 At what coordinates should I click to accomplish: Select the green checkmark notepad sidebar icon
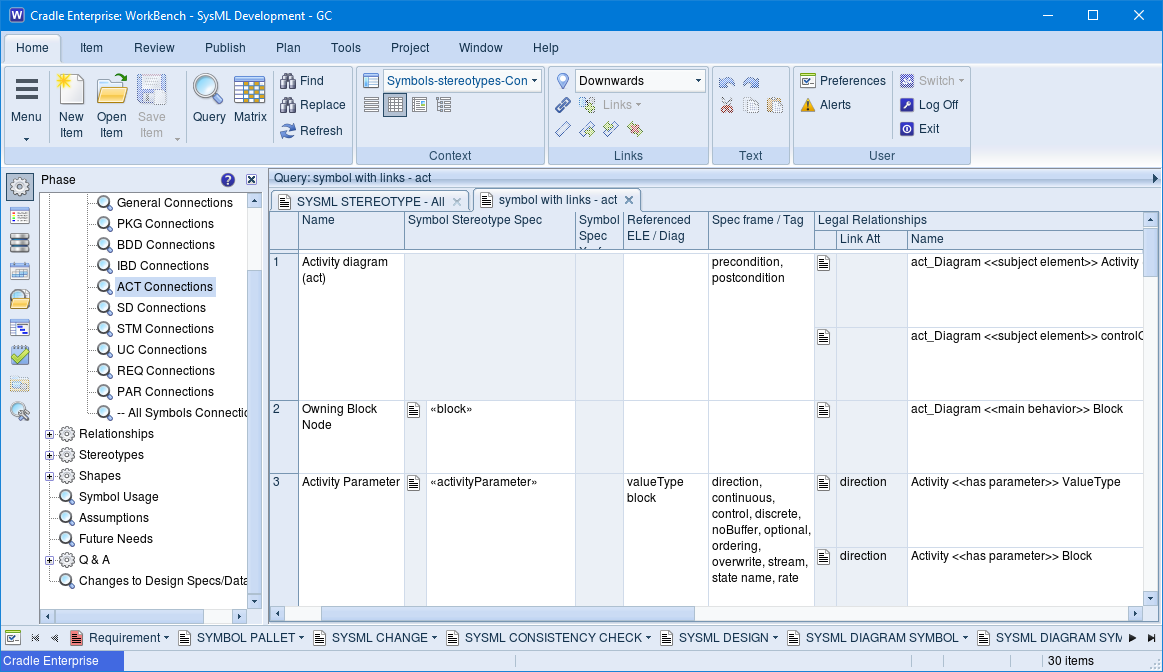(x=20, y=355)
